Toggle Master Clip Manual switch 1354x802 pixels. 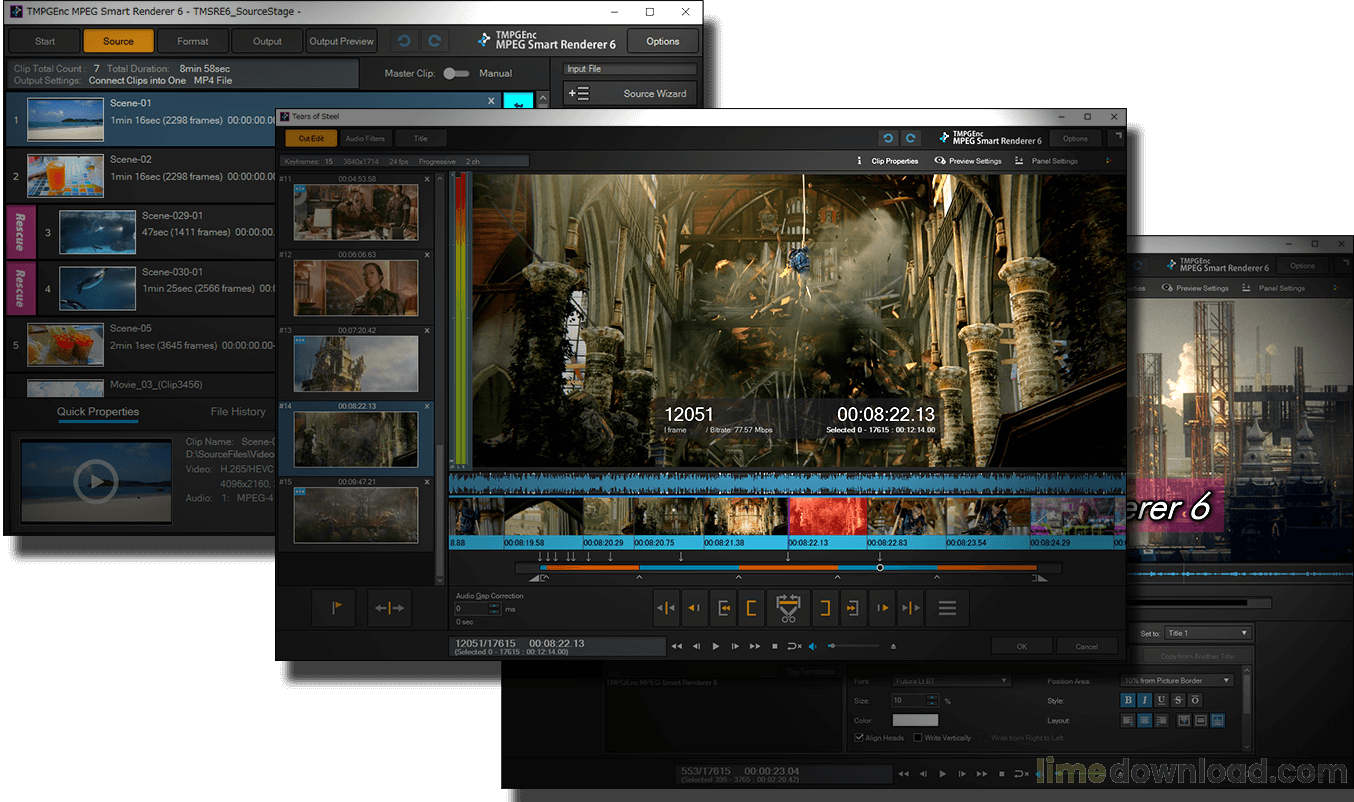coord(456,73)
